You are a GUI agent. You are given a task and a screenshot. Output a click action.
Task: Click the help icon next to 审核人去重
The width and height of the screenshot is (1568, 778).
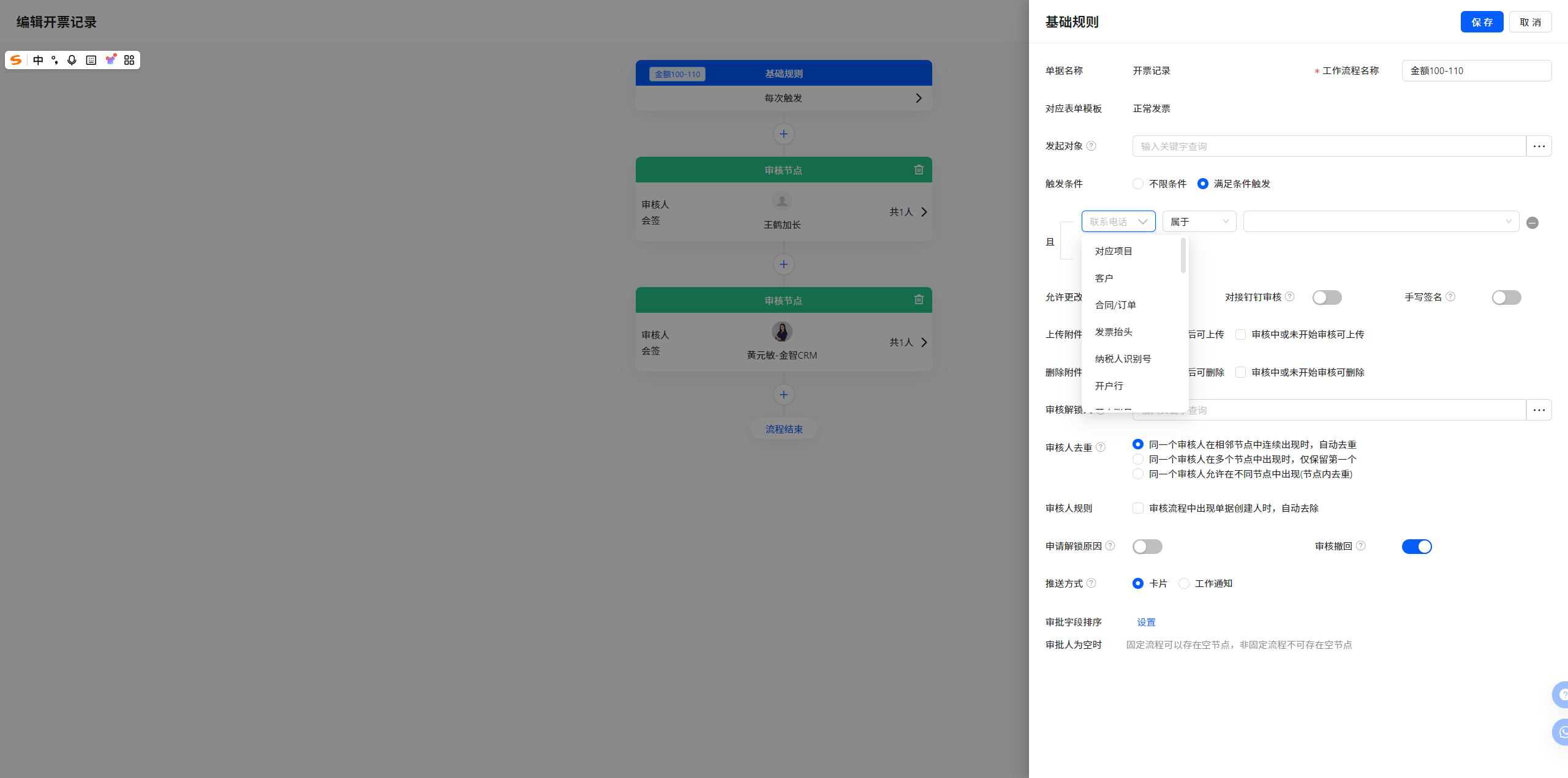(x=1101, y=447)
